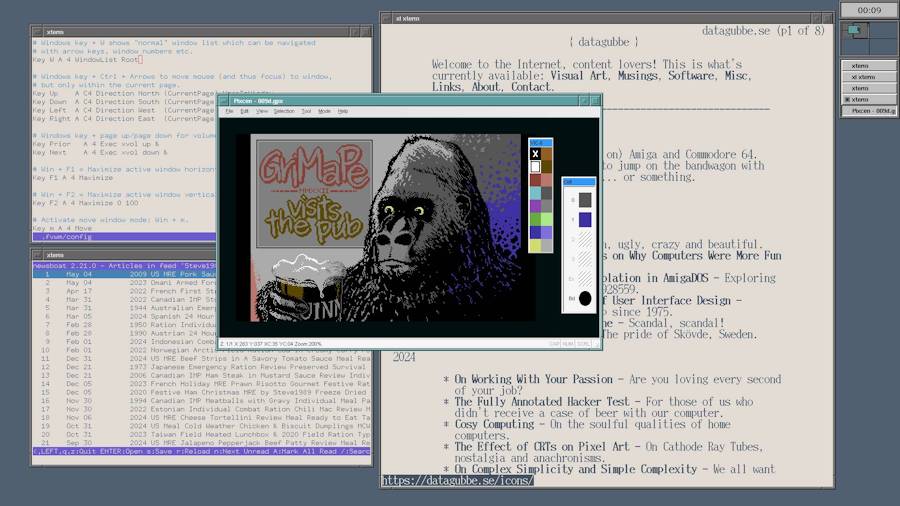Select current desktop page in the pager
Image resolution: width=900 pixels, height=506 pixels.
tap(855, 30)
